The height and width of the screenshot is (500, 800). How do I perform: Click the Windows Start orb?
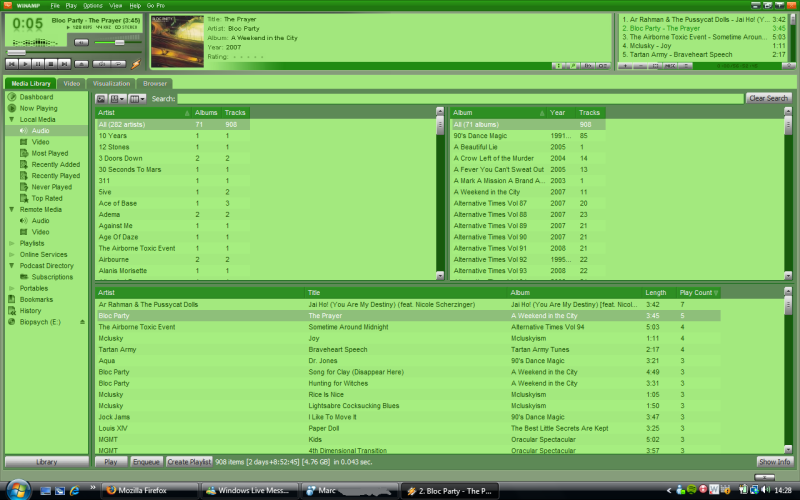[18, 490]
